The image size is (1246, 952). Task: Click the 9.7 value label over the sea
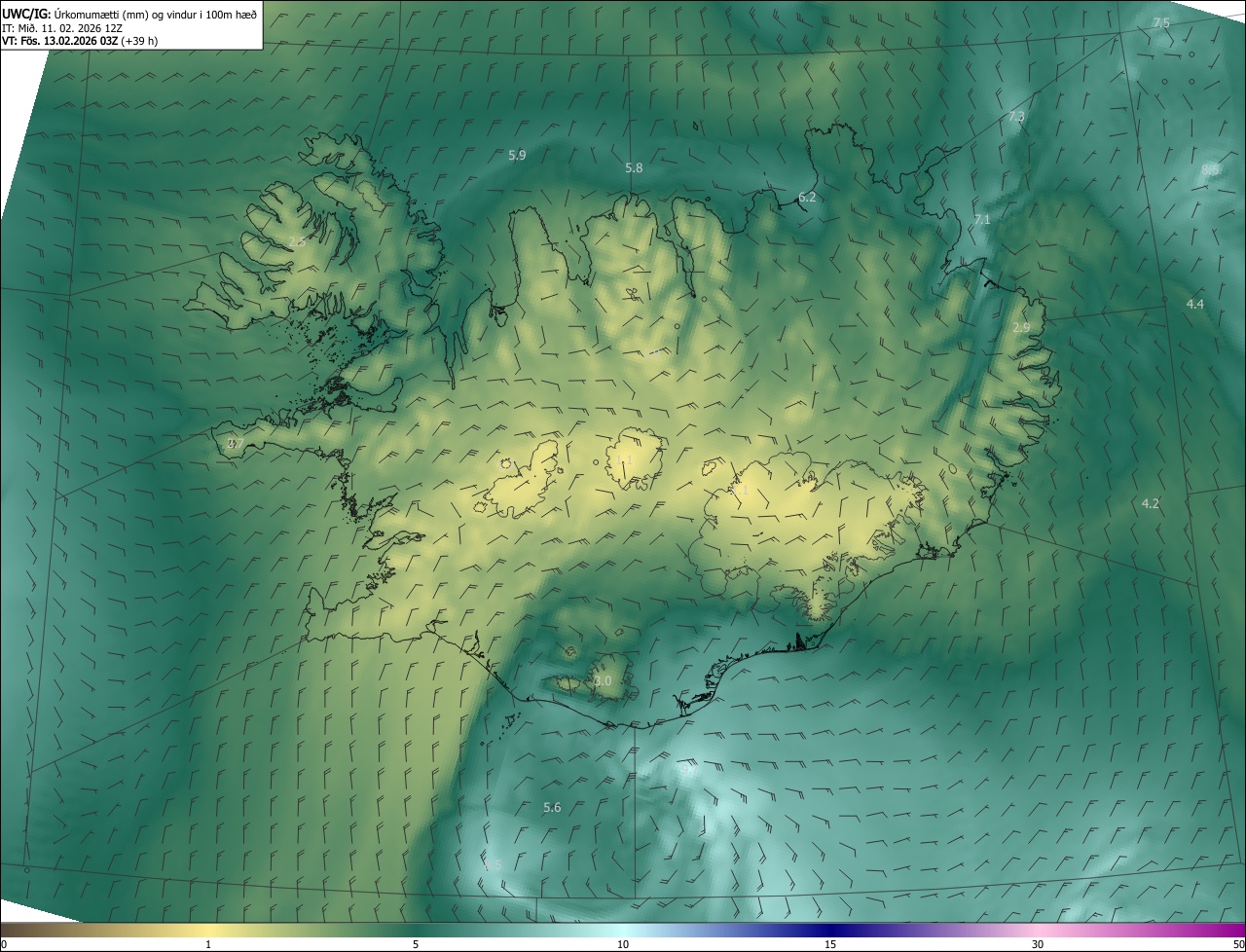pyautogui.click(x=689, y=769)
